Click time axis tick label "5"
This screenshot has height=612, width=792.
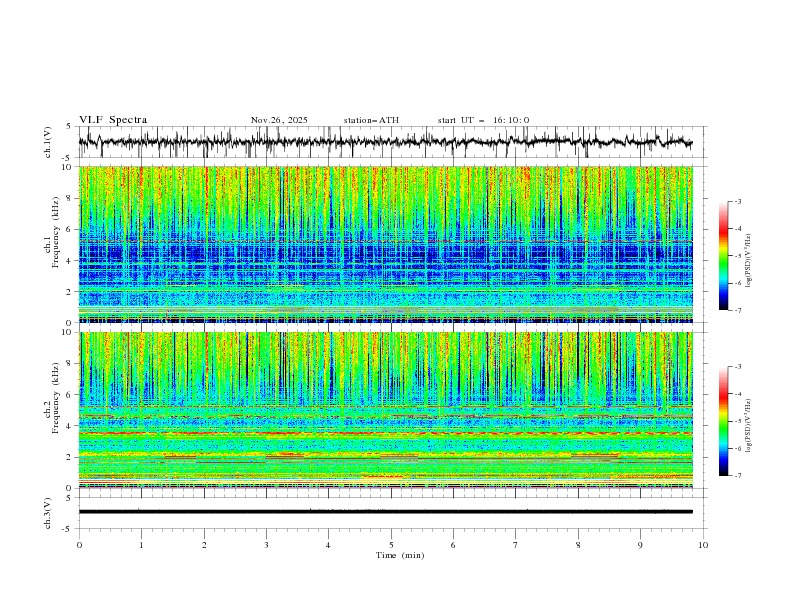391,545
